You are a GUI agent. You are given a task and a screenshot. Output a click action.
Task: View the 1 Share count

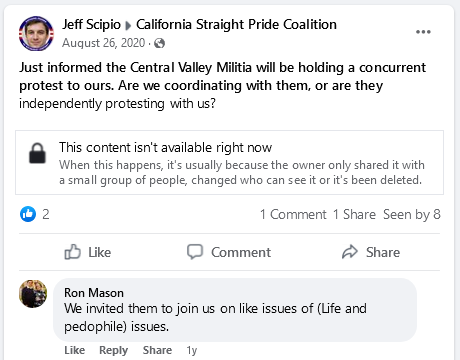pyautogui.click(x=354, y=214)
